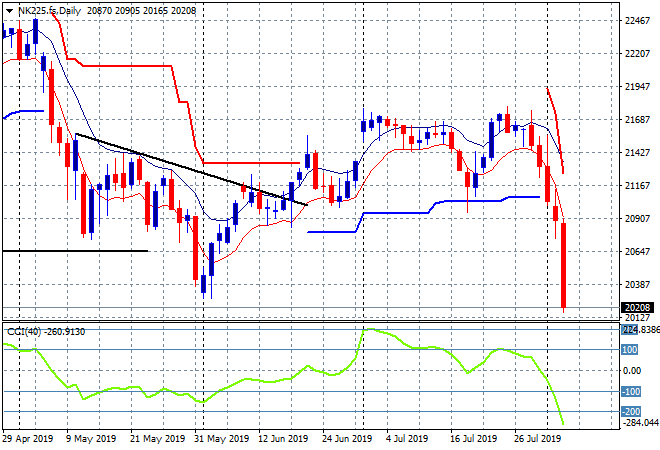Viewport: 660px width, 450px height.
Task: Select the 16 Jul 2019 date label
Action: [474, 439]
